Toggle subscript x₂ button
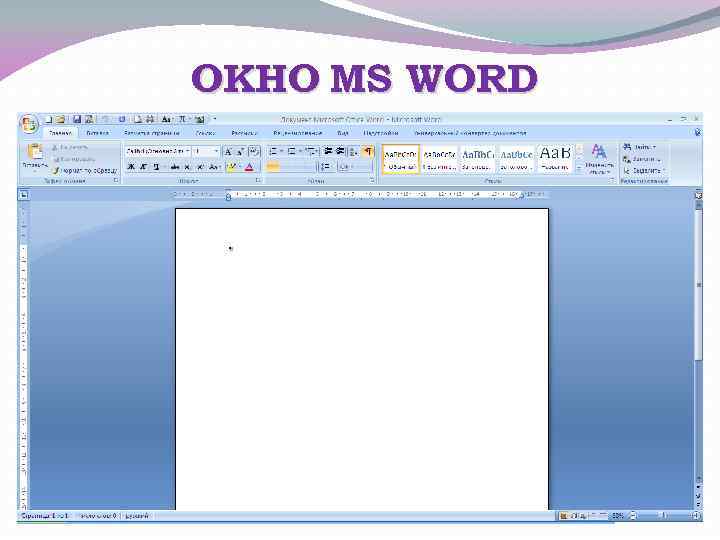 (x=187, y=167)
